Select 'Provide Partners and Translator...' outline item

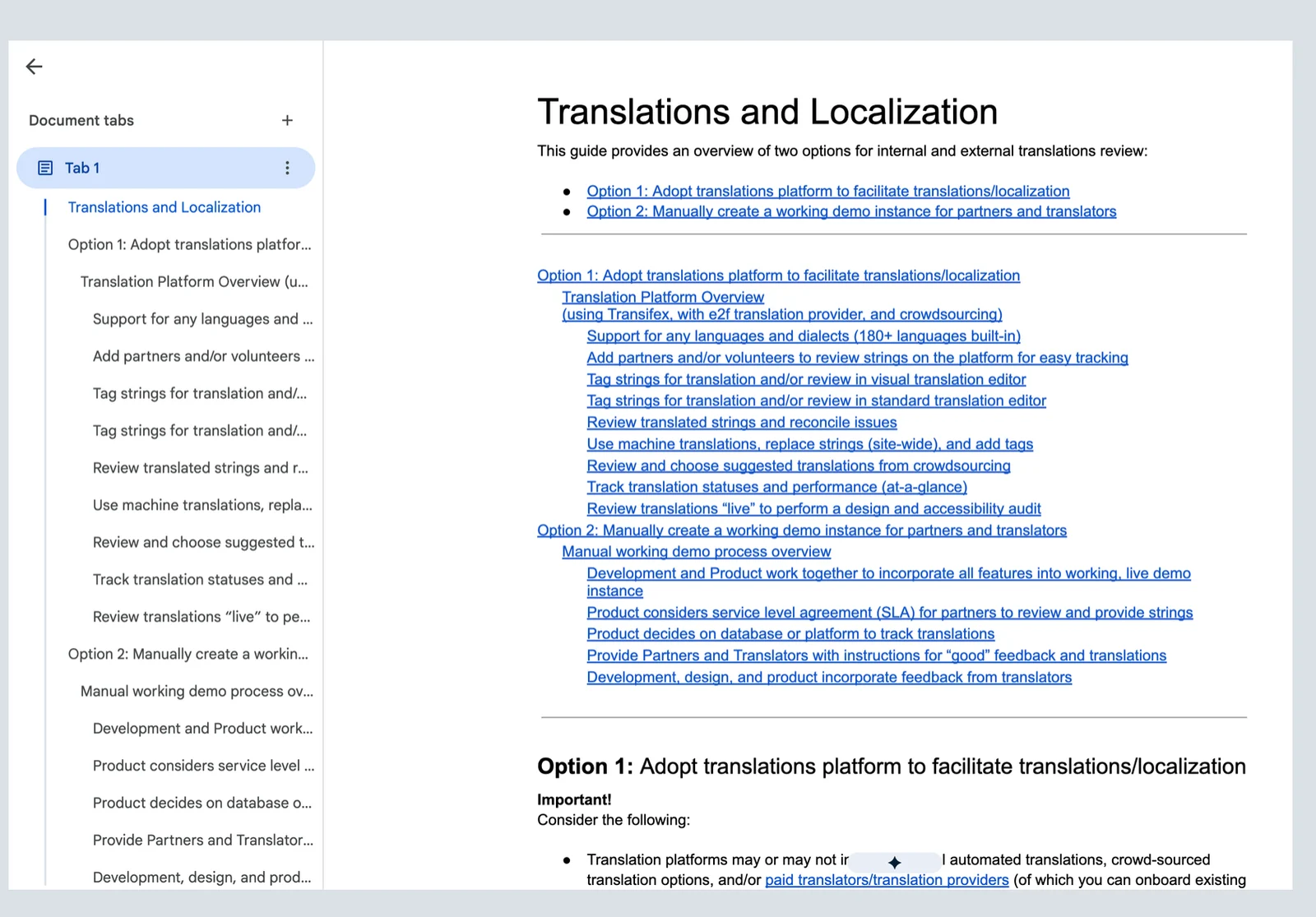point(202,840)
